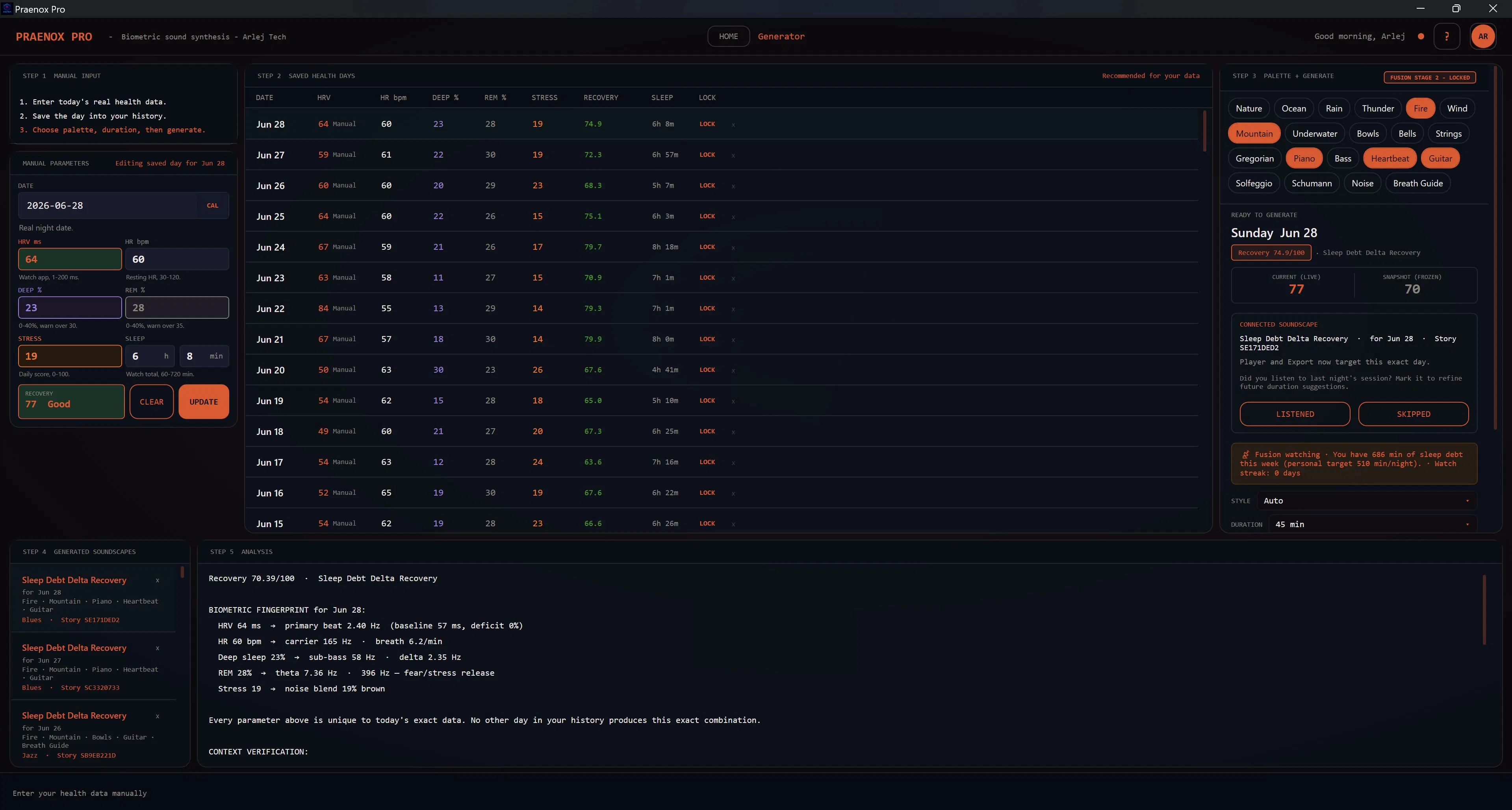This screenshot has height=810, width=1512.
Task: Mark last night's session as SKIPPED
Action: (1414, 414)
